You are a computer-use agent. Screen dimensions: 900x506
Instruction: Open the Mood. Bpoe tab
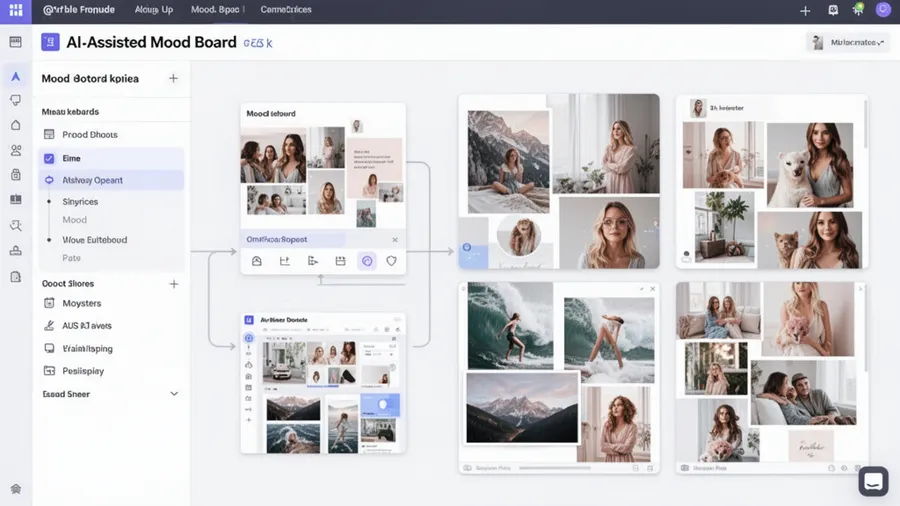[215, 10]
